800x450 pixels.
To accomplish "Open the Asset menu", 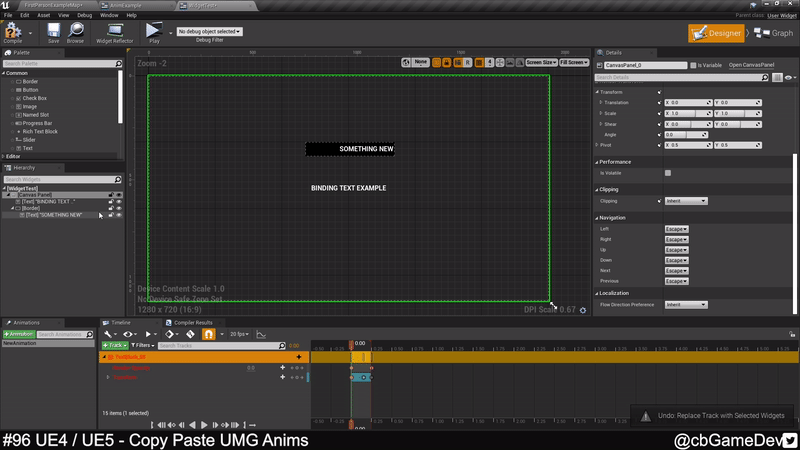I will [43, 15].
